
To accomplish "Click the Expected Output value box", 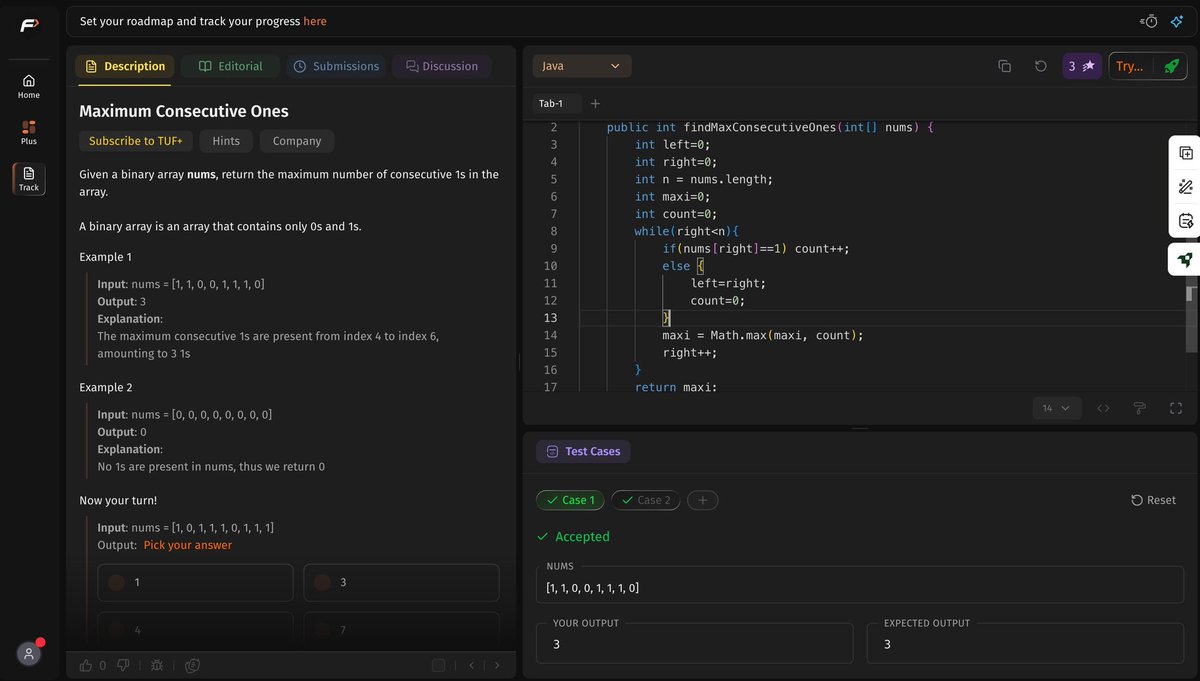I will (1026, 645).
